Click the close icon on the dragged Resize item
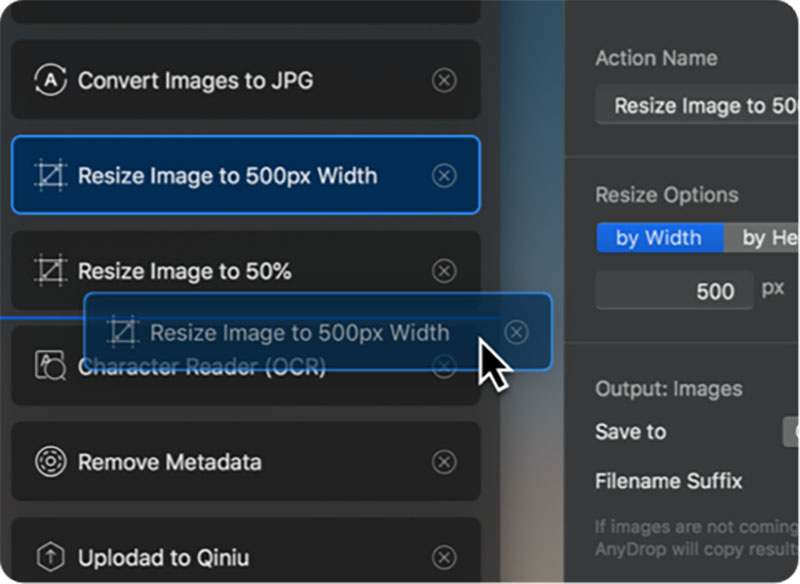This screenshot has width=800, height=584. (516, 332)
